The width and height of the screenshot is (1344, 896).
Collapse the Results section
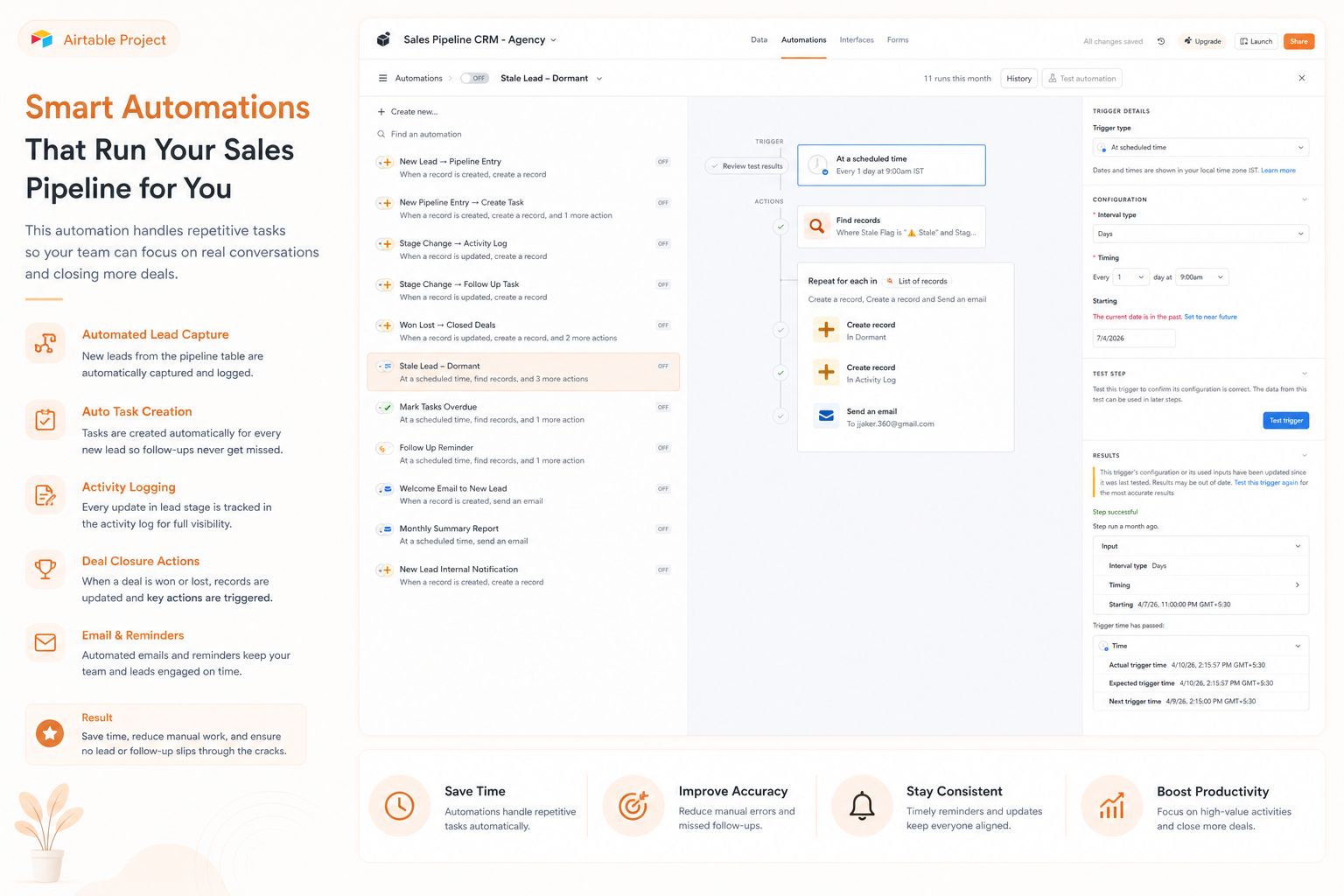click(x=1304, y=455)
